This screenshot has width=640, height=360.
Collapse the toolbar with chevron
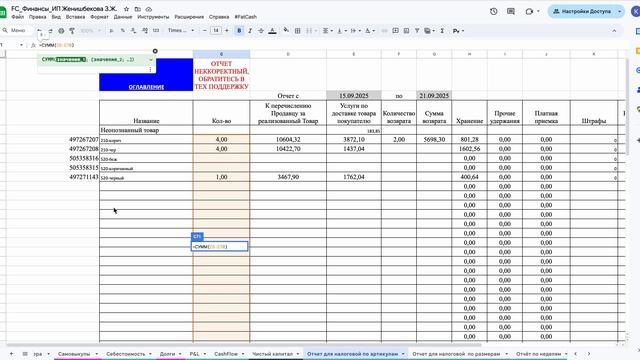pos(614,31)
